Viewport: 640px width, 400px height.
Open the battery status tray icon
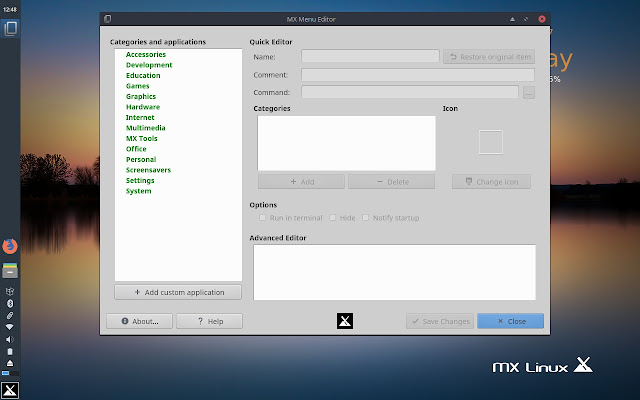tap(10, 351)
